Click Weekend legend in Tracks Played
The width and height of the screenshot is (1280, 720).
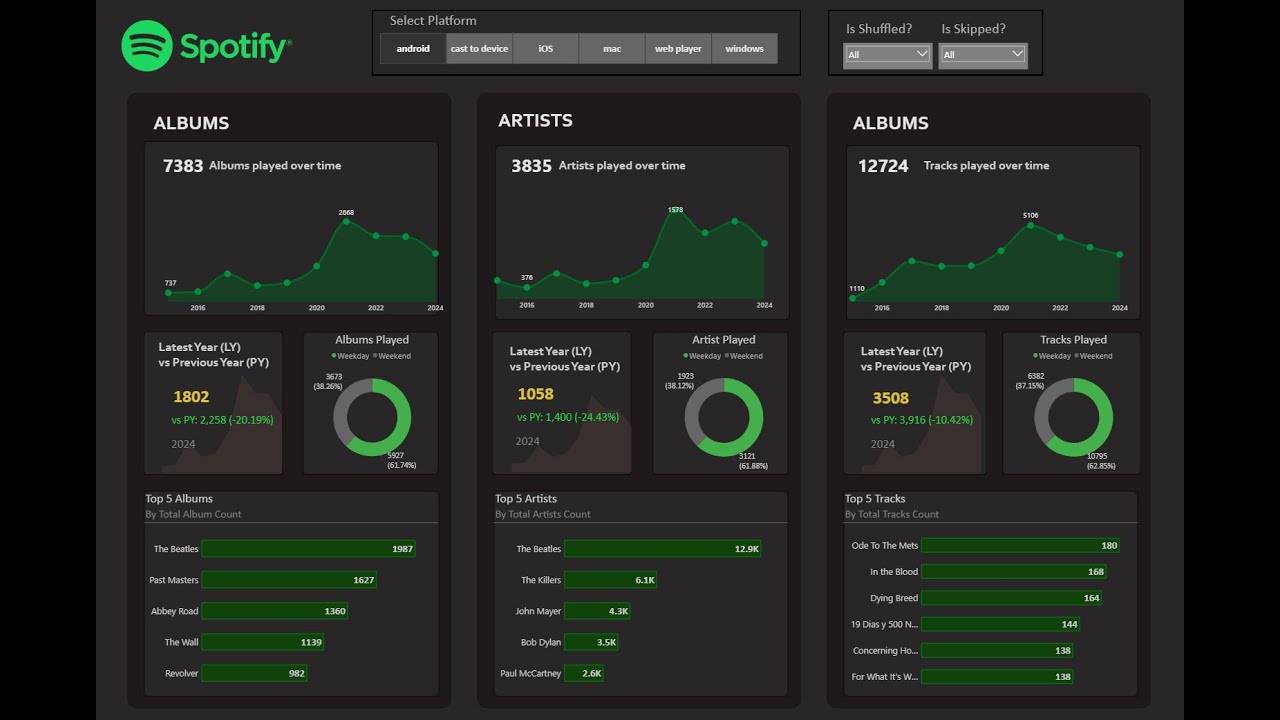tap(1093, 356)
